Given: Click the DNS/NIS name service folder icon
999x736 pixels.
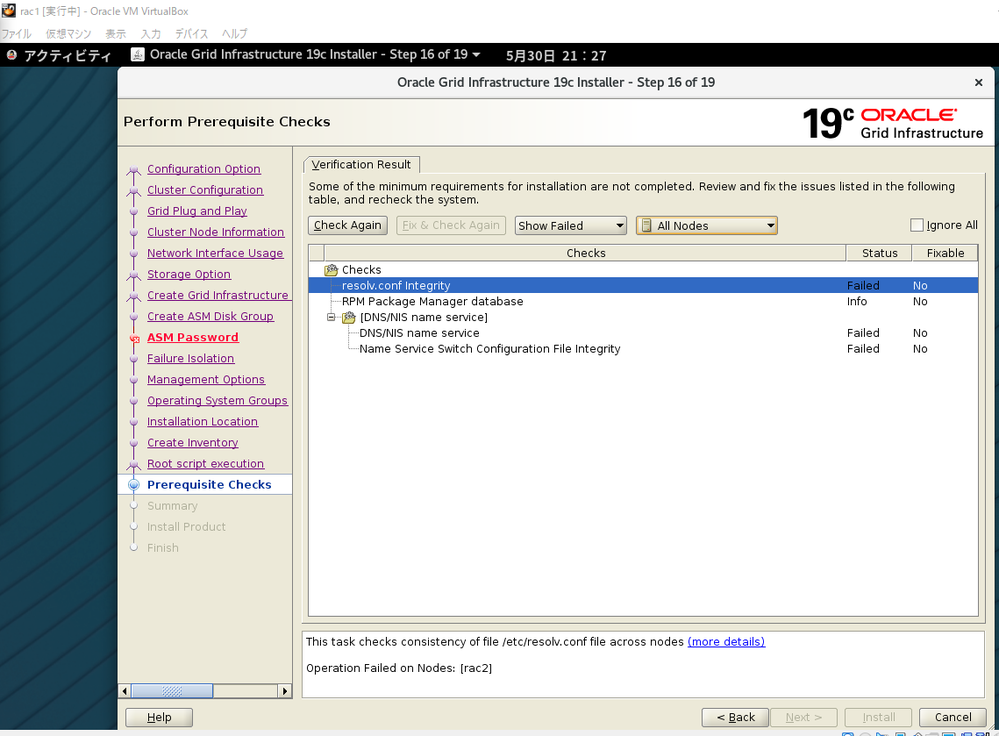Looking at the screenshot, I should click(349, 317).
